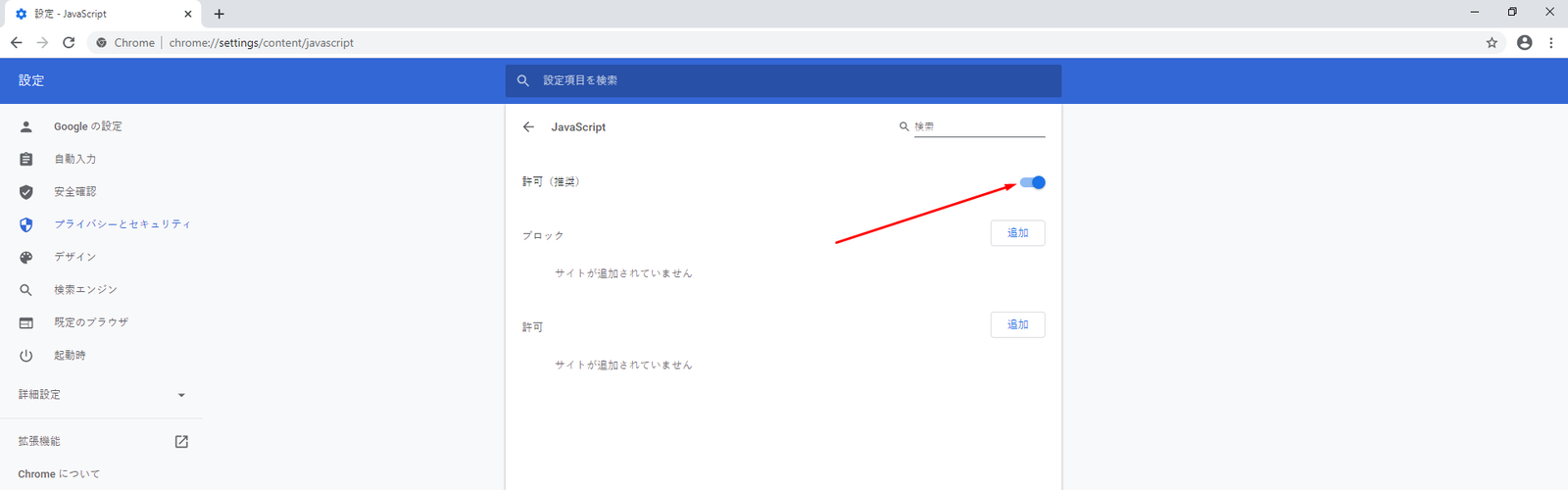Viewport: 1568px width, 490px height.
Task: Select プライバシーとセキュリティ in sidebar
Action: (x=122, y=224)
